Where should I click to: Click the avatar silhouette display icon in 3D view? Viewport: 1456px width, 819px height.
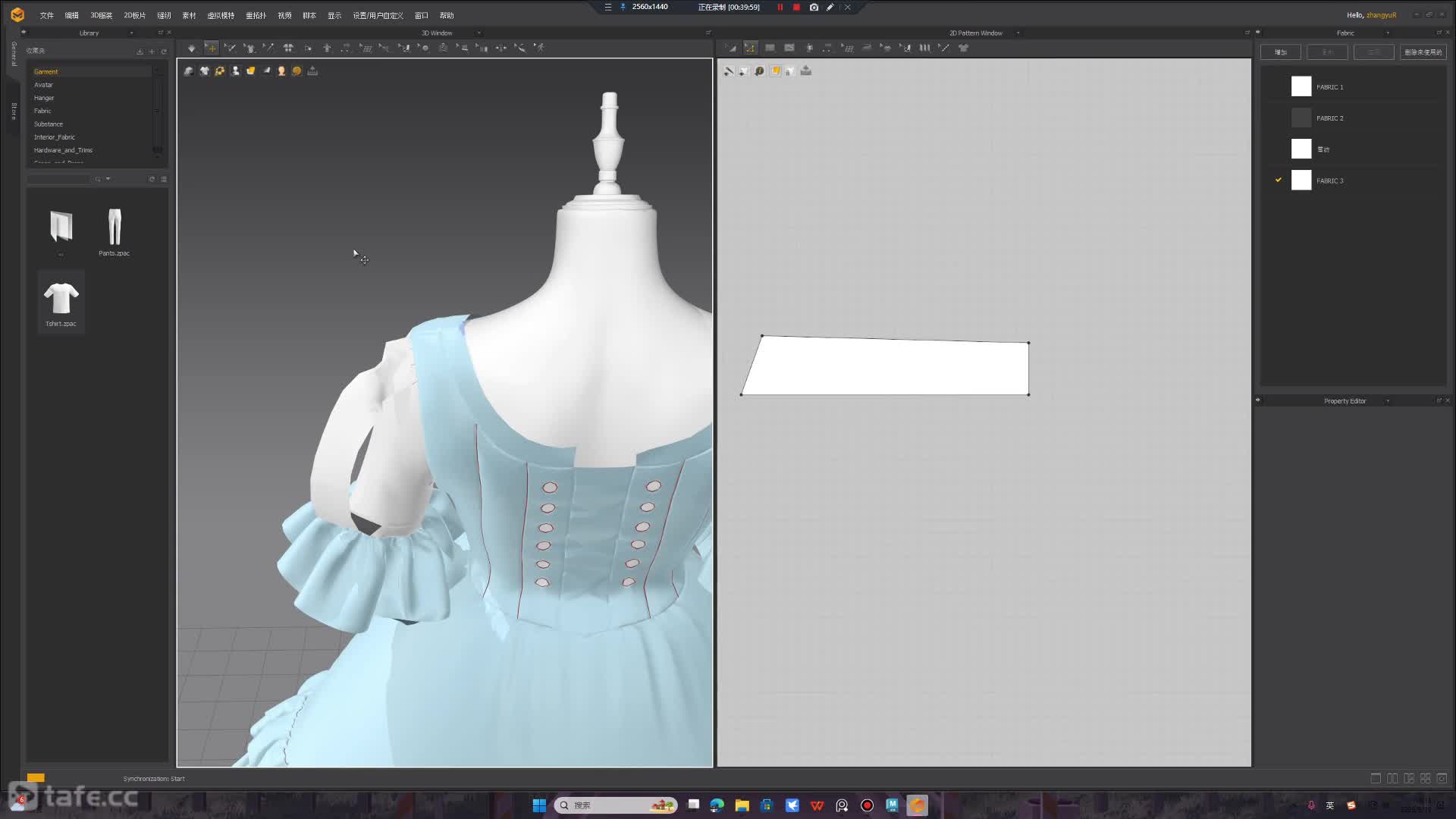pos(235,71)
